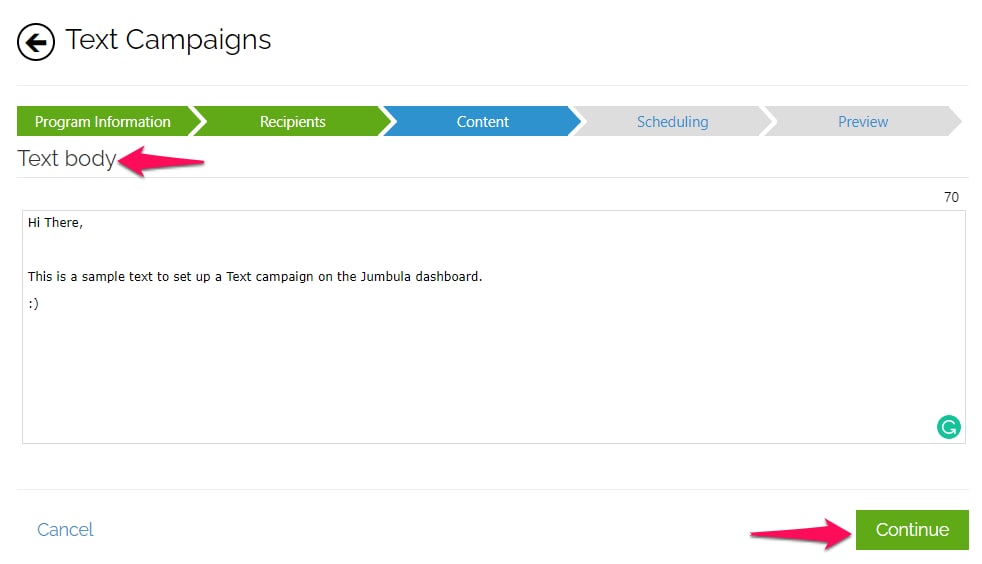Viewport: 982px width, 564px height.
Task: Open the Preview step
Action: (862, 122)
